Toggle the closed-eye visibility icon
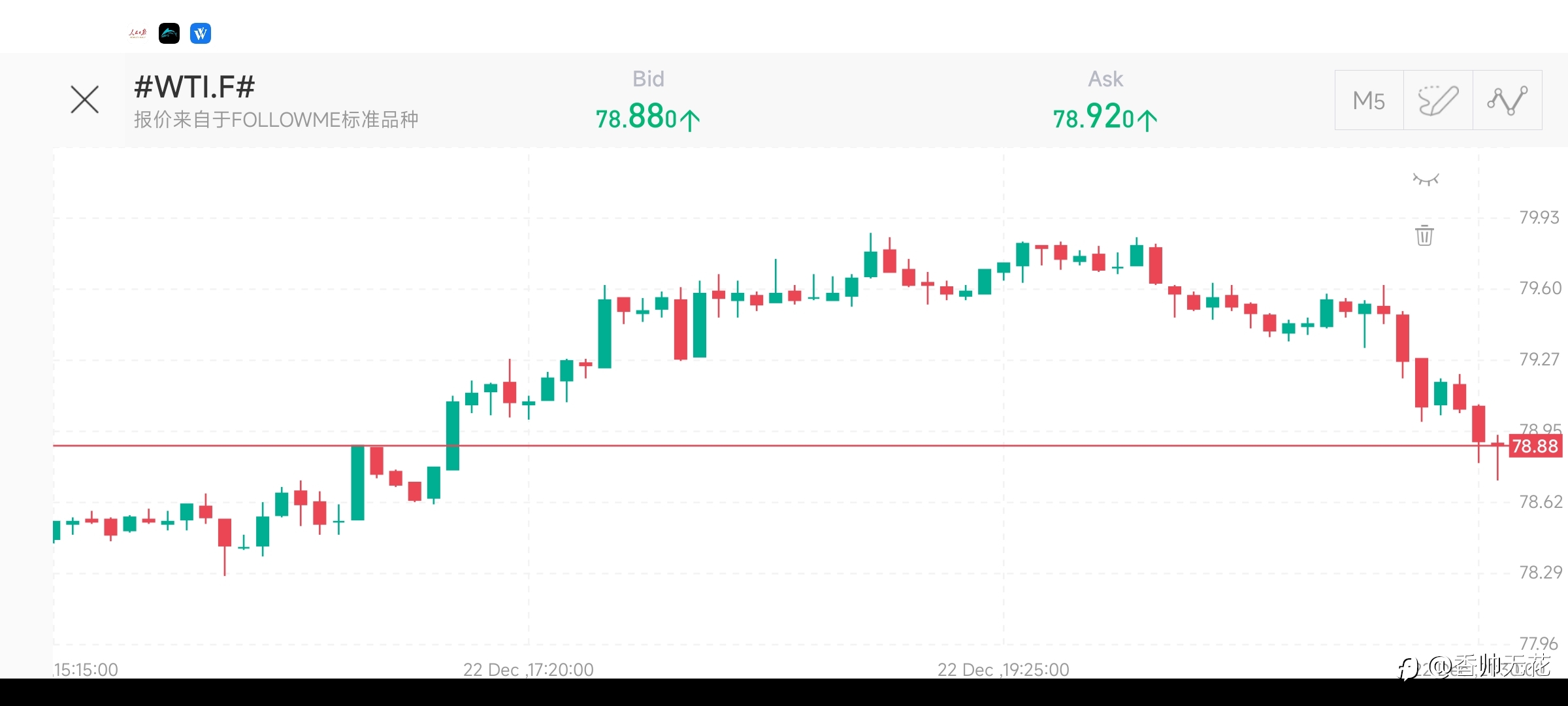This screenshot has width=1568, height=706. 1426,179
